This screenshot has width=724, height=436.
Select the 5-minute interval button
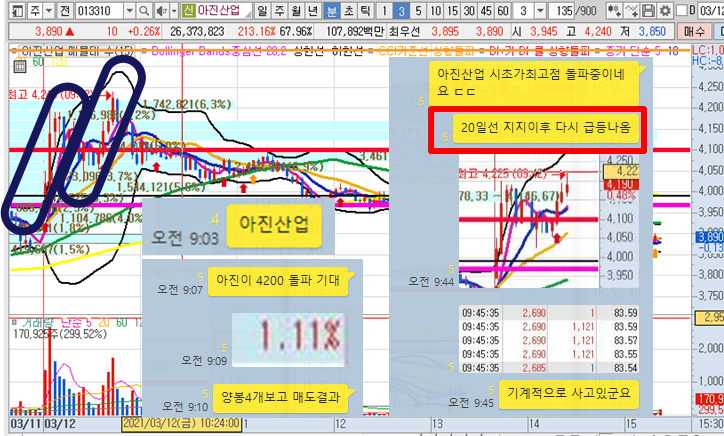click(418, 10)
